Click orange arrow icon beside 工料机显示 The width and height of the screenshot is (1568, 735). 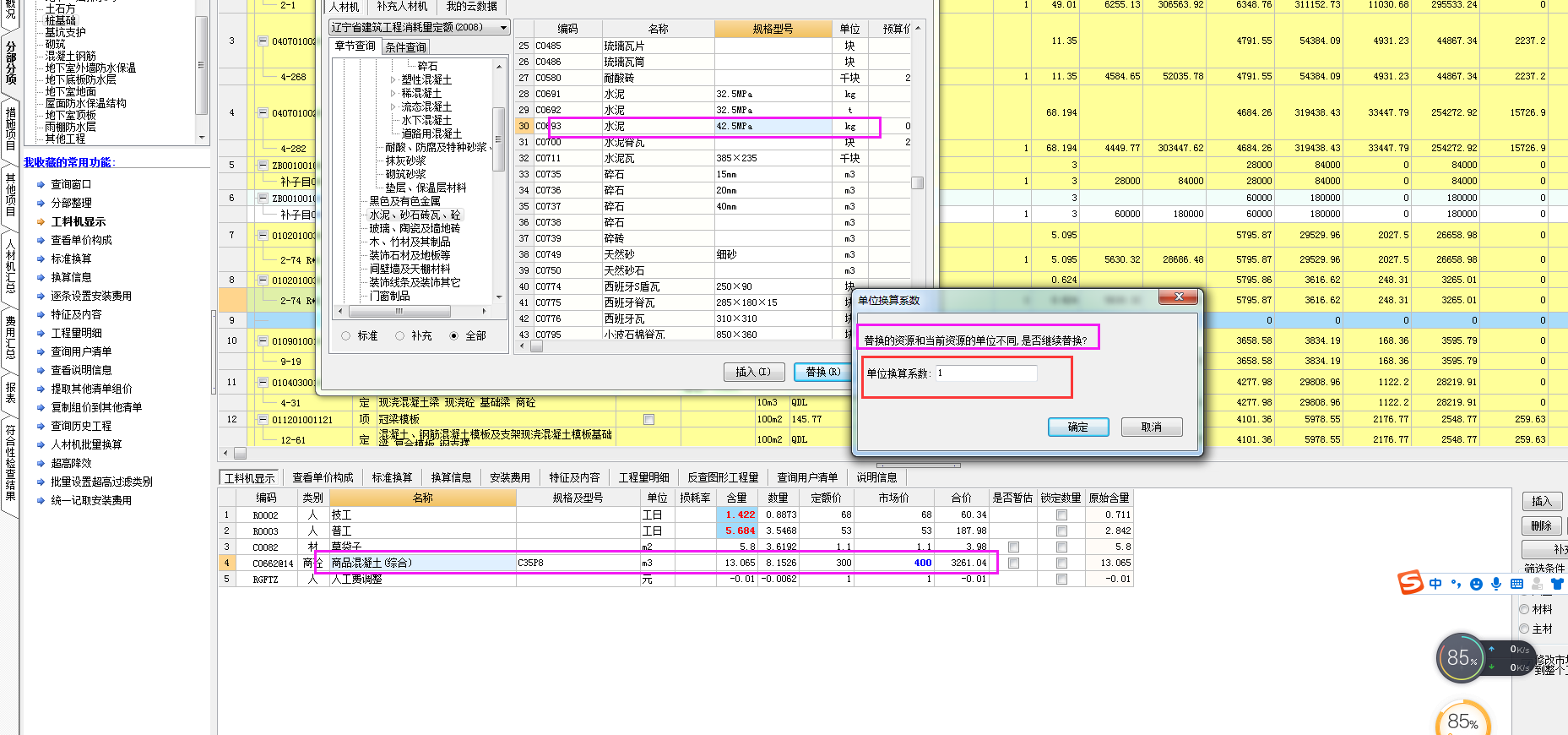click(41, 221)
